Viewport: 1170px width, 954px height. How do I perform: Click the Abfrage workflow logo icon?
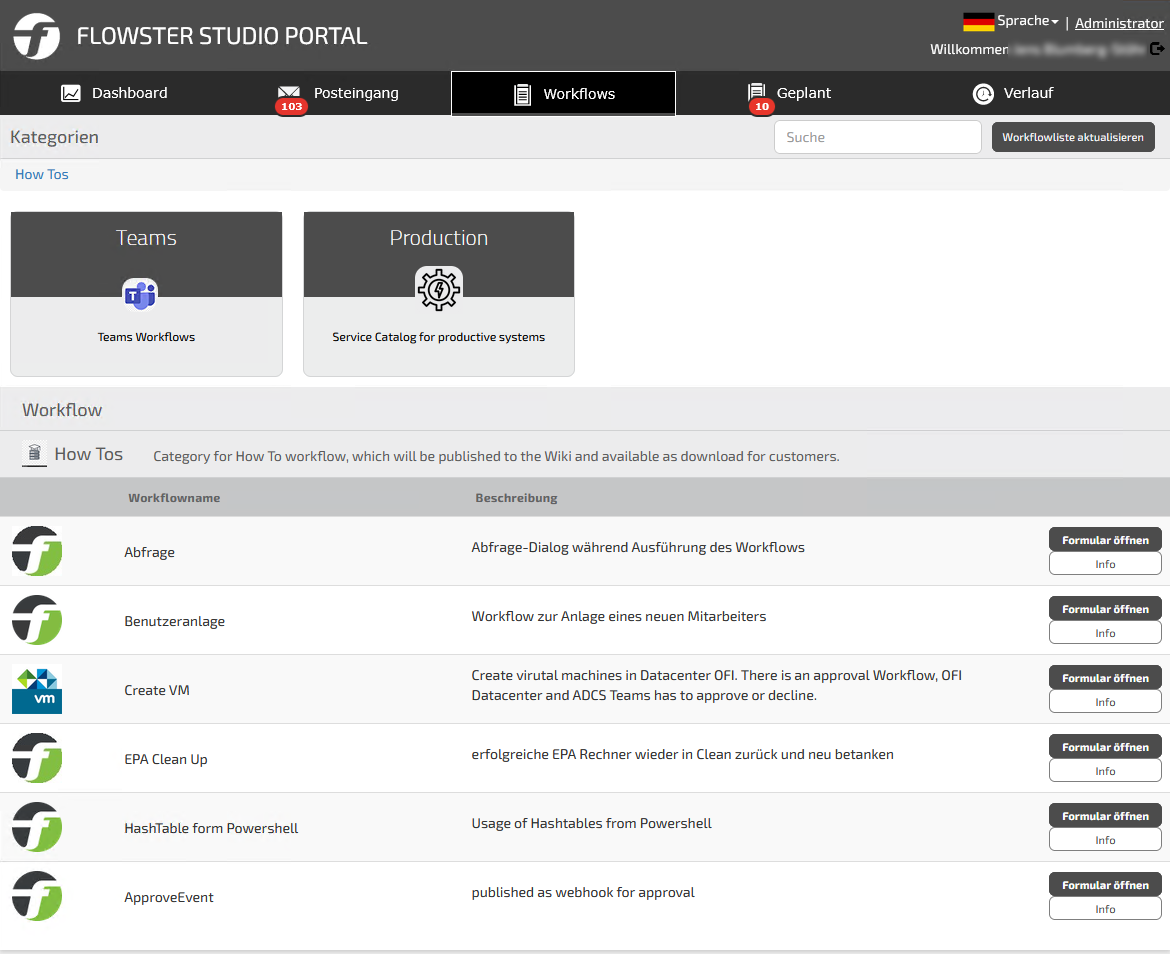37,551
